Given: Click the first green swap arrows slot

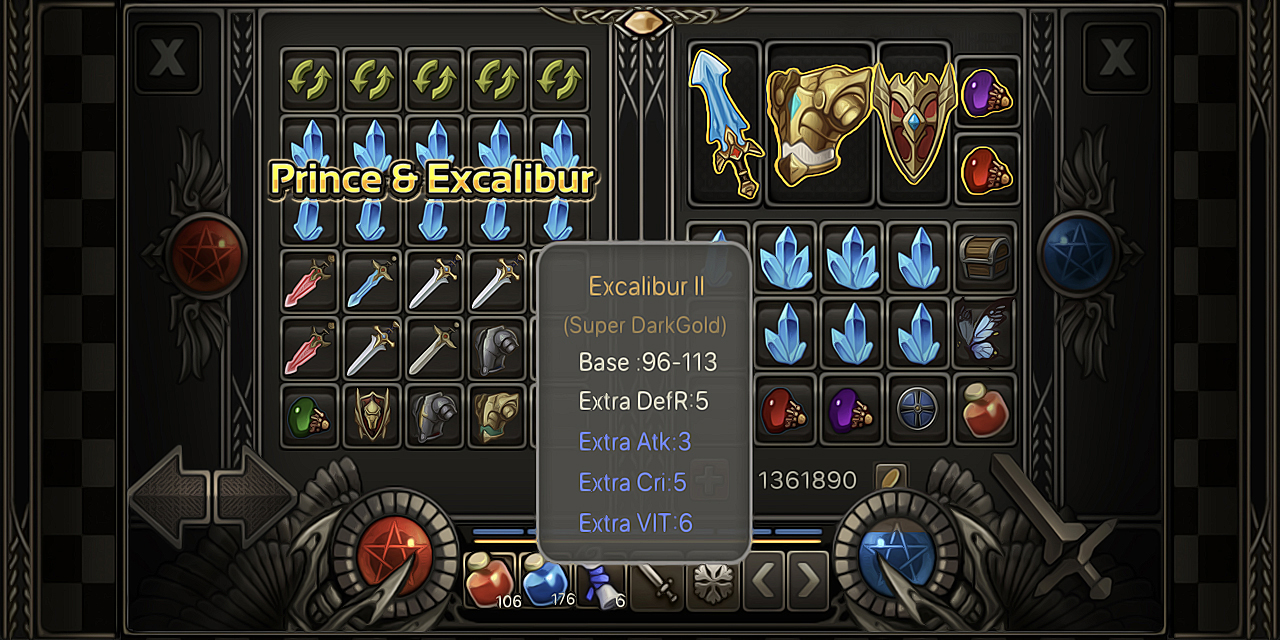Looking at the screenshot, I should (x=310, y=80).
